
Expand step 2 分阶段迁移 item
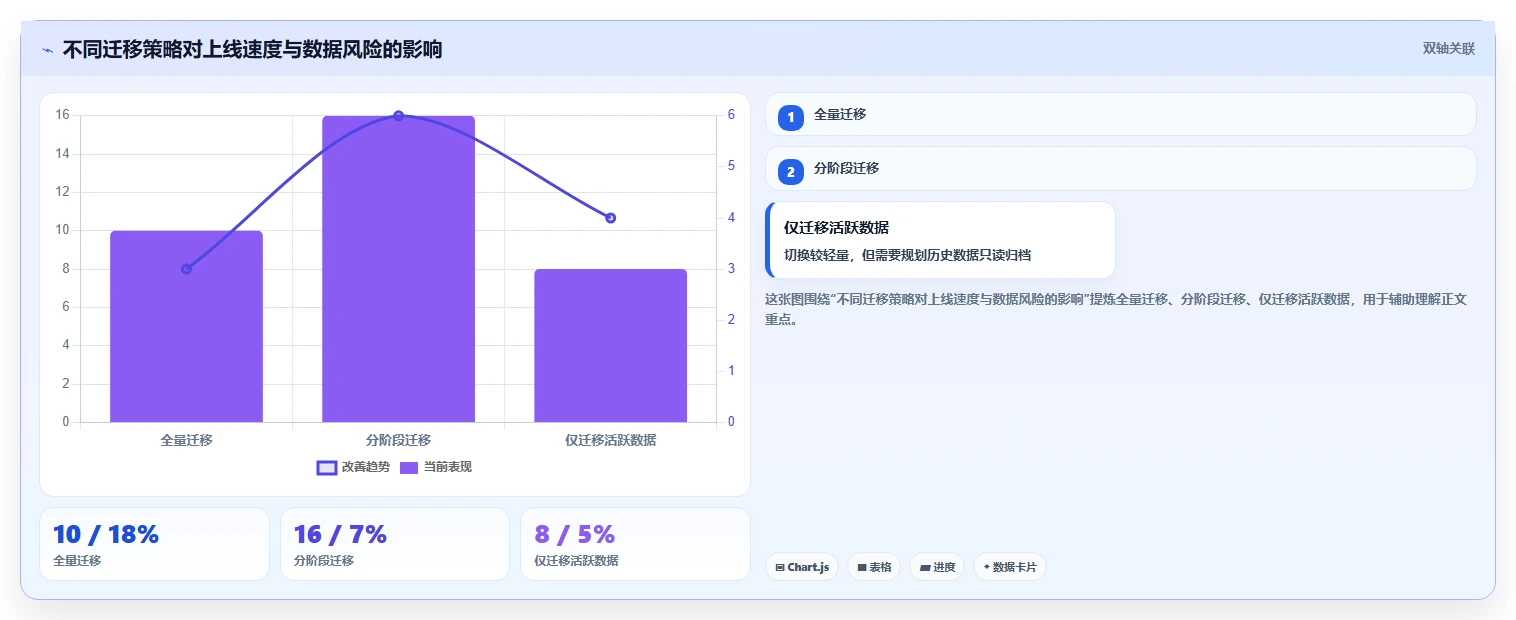1120,168
